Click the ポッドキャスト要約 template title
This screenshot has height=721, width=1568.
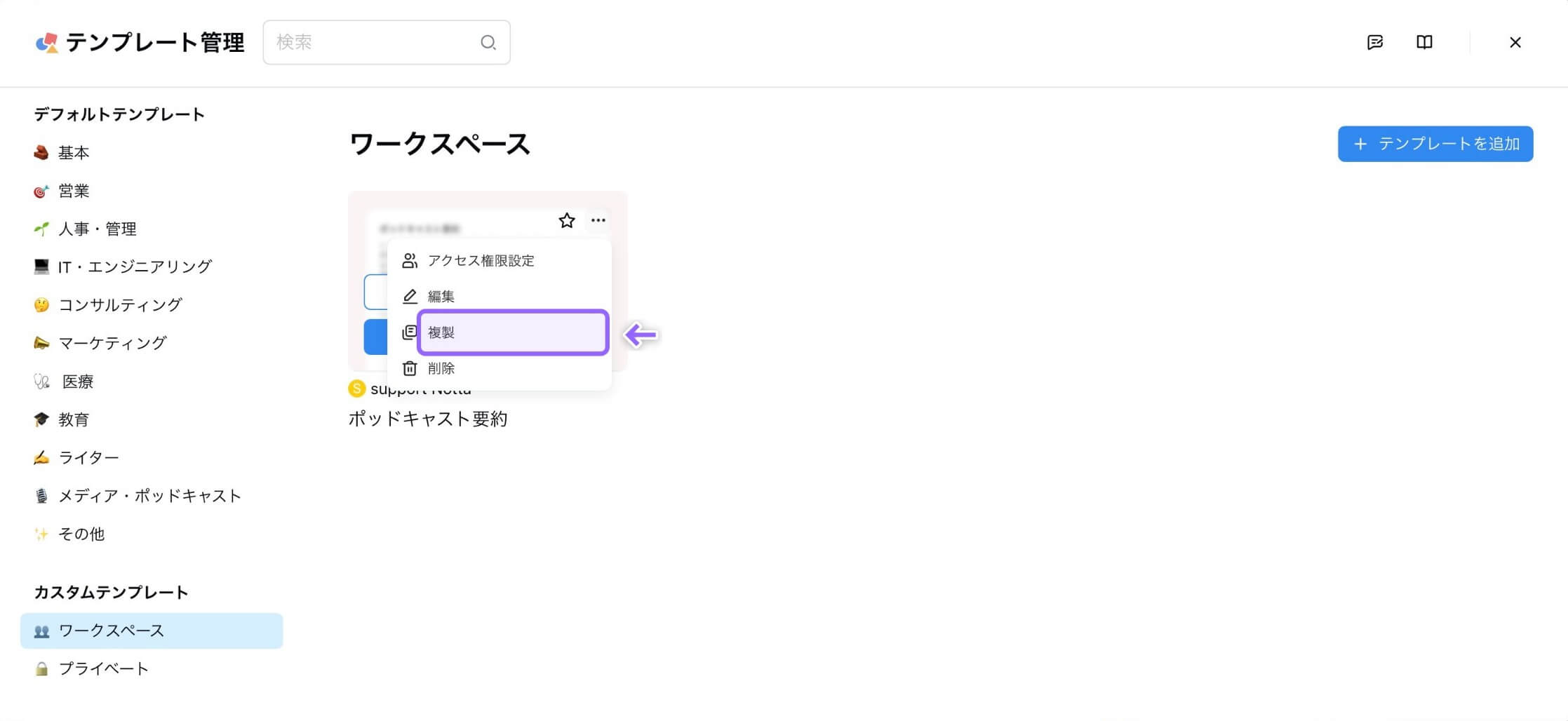(x=428, y=419)
